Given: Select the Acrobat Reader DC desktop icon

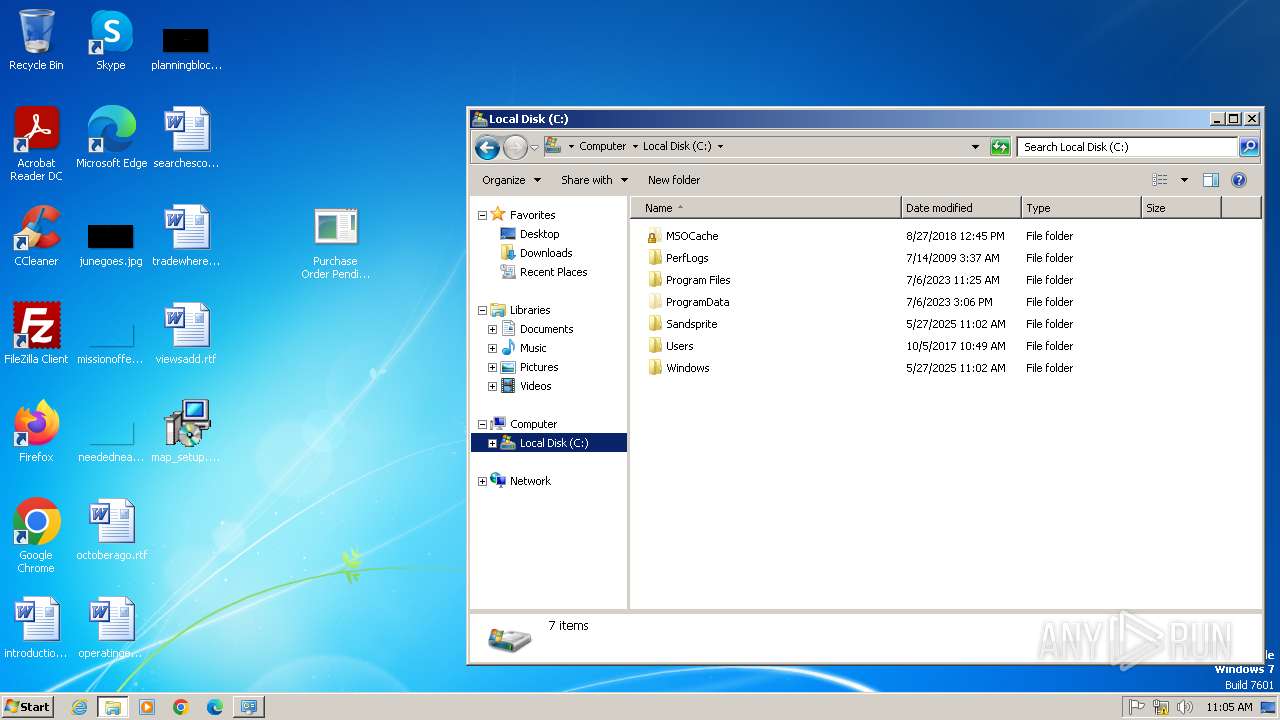Looking at the screenshot, I should pos(36,144).
